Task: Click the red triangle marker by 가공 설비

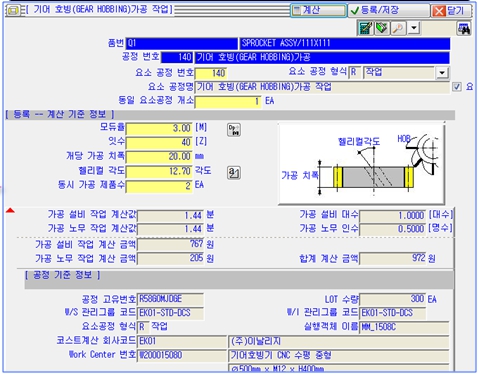Action: (x=10, y=210)
